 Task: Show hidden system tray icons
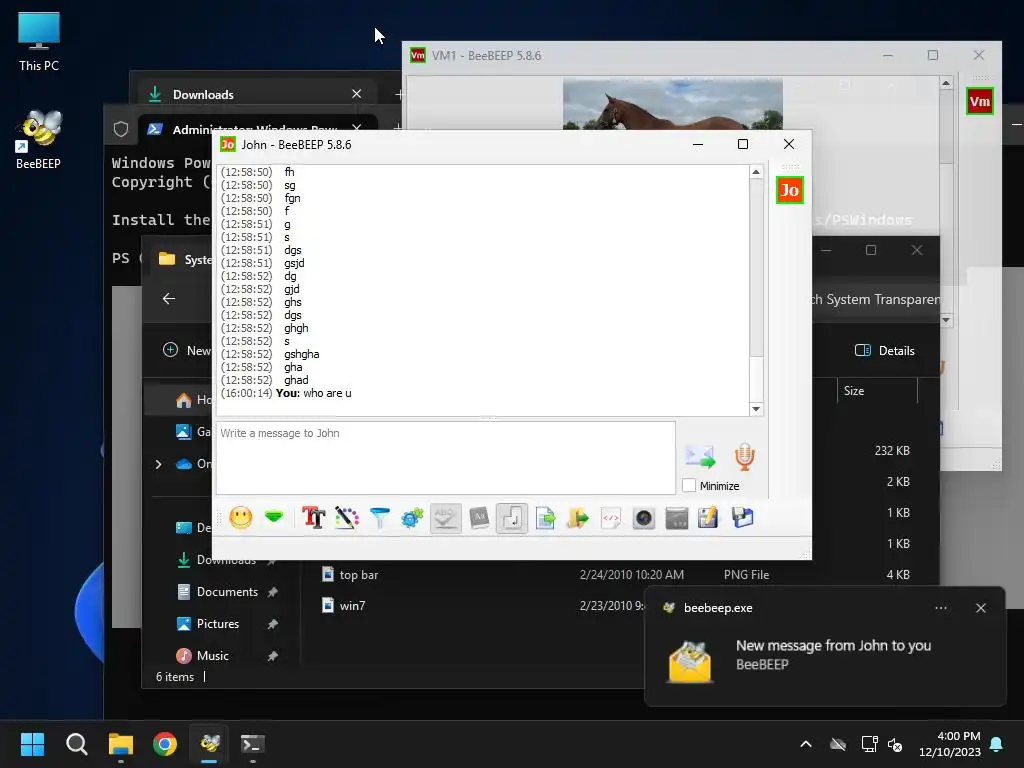806,744
